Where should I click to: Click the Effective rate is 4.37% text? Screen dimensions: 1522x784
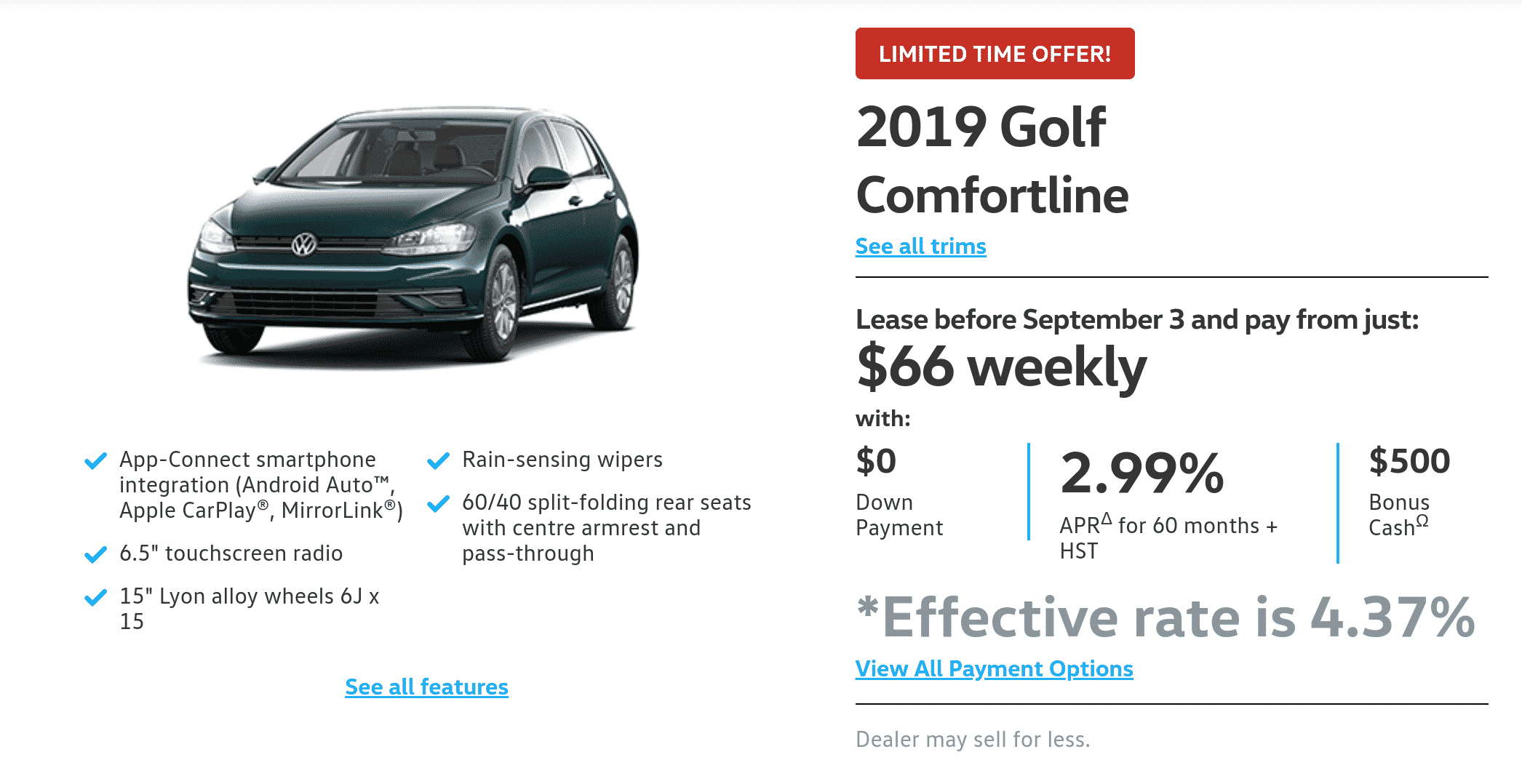click(x=1166, y=617)
